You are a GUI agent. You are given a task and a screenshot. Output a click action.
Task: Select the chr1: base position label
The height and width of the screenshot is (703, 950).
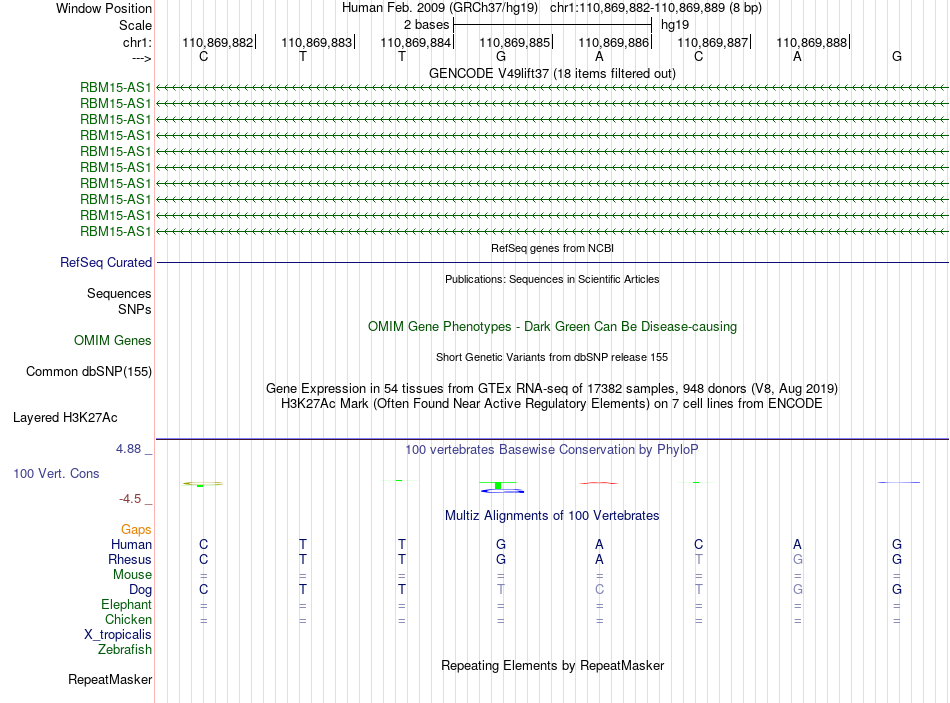pyautogui.click(x=137, y=42)
